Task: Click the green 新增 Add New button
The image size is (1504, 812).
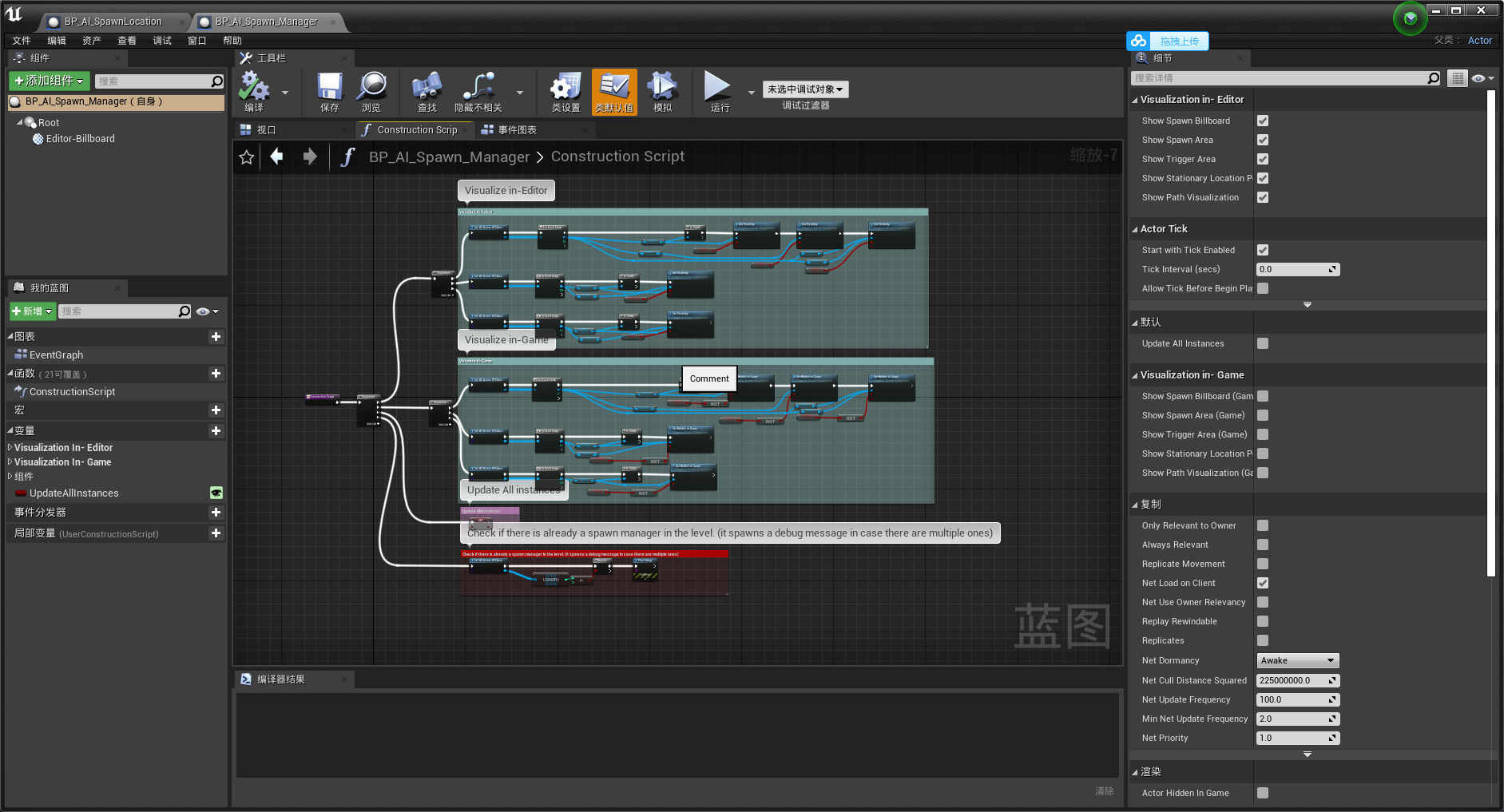Action: [x=32, y=311]
